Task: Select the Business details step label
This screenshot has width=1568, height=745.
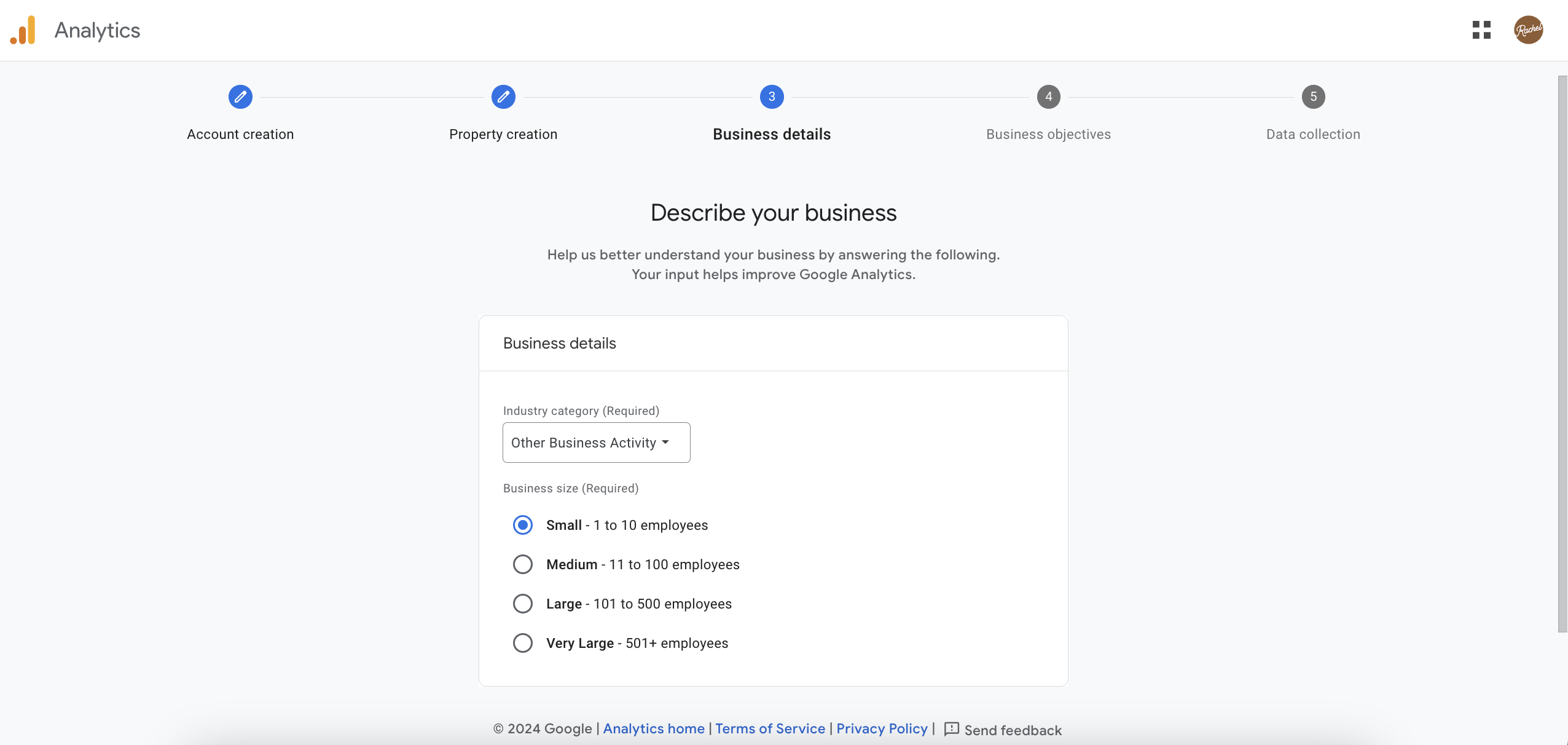Action: click(772, 135)
